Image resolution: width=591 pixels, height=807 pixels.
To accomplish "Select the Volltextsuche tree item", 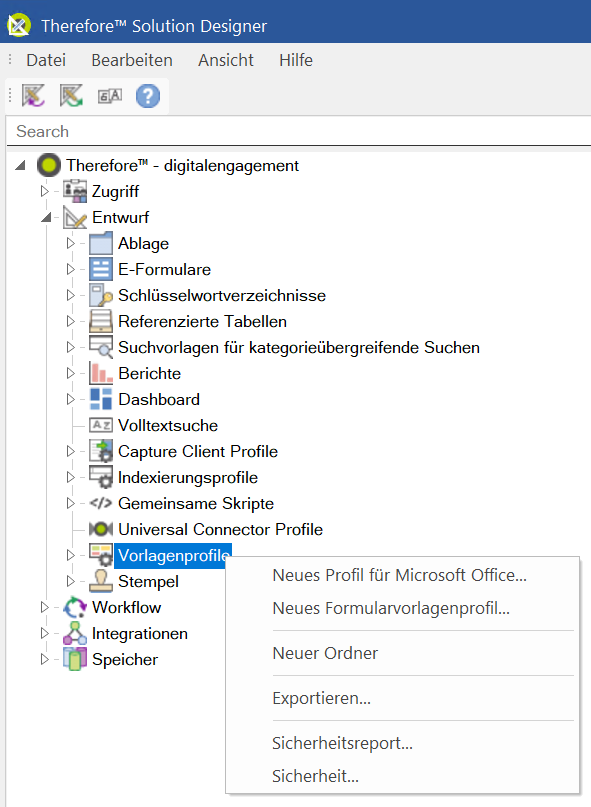I will (168, 425).
